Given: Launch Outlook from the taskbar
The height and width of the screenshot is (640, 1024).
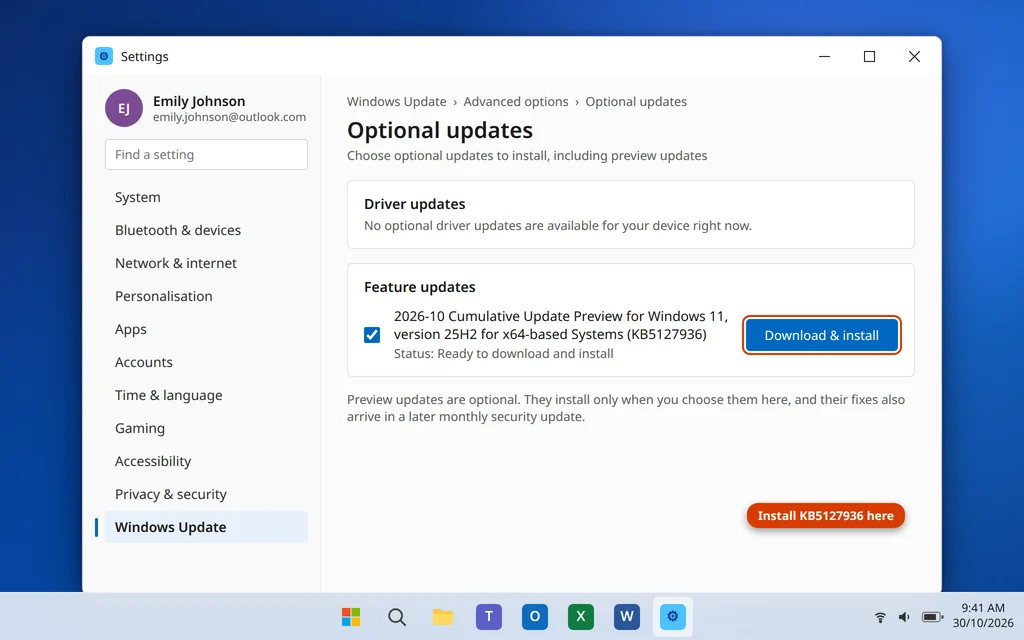Looking at the screenshot, I should tap(535, 616).
